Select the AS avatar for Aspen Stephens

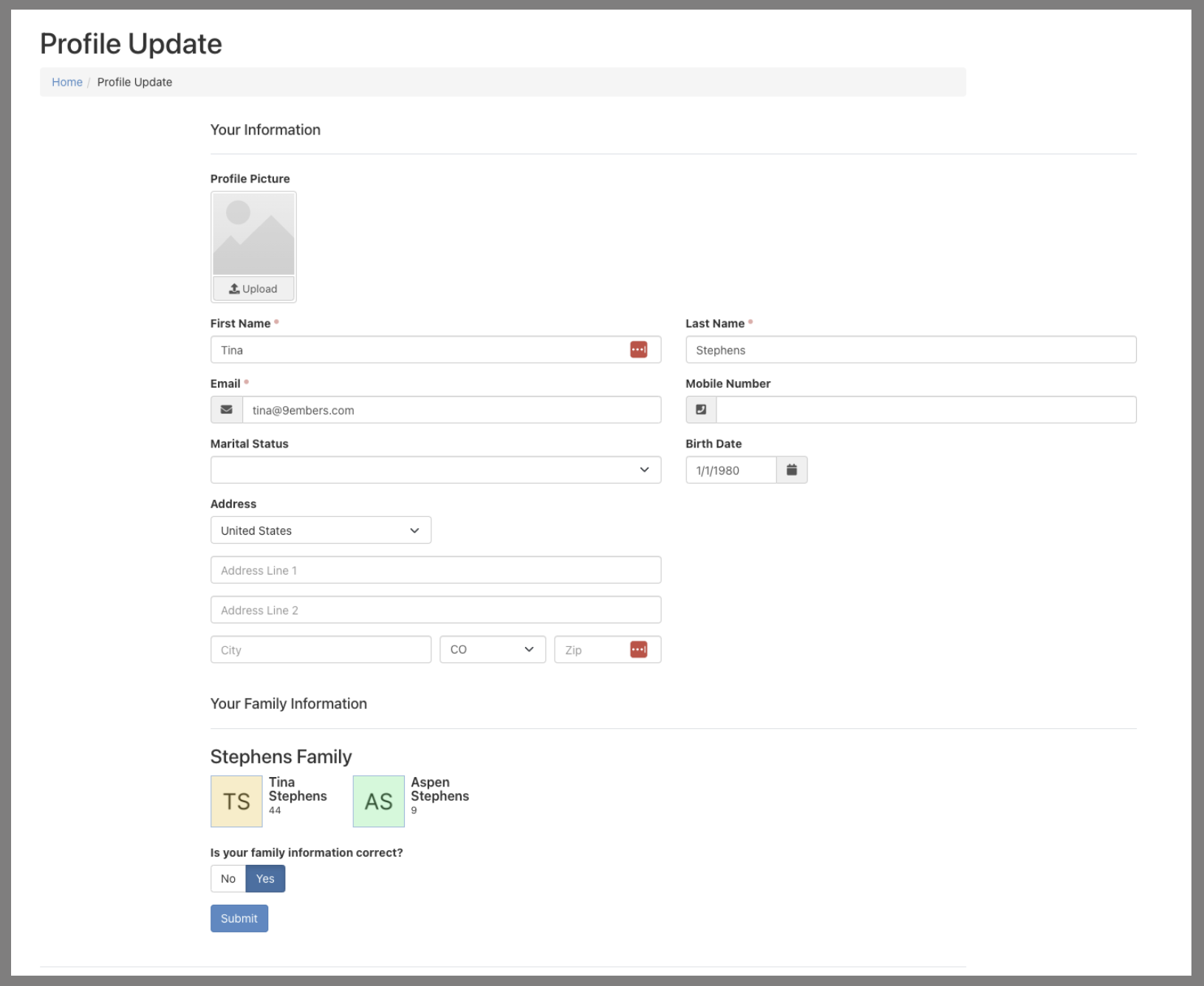378,801
